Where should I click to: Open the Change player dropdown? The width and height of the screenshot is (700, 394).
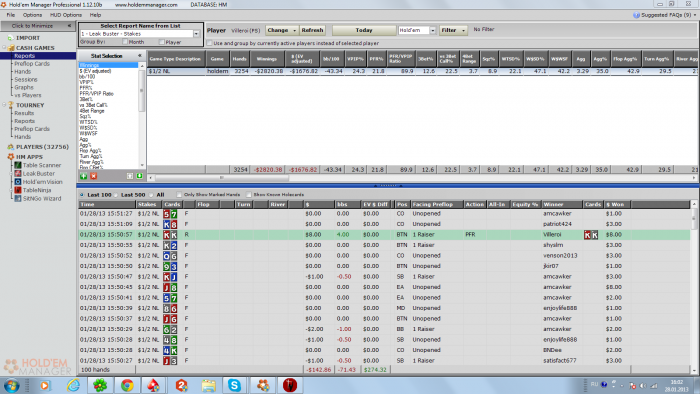pyautogui.click(x=282, y=30)
